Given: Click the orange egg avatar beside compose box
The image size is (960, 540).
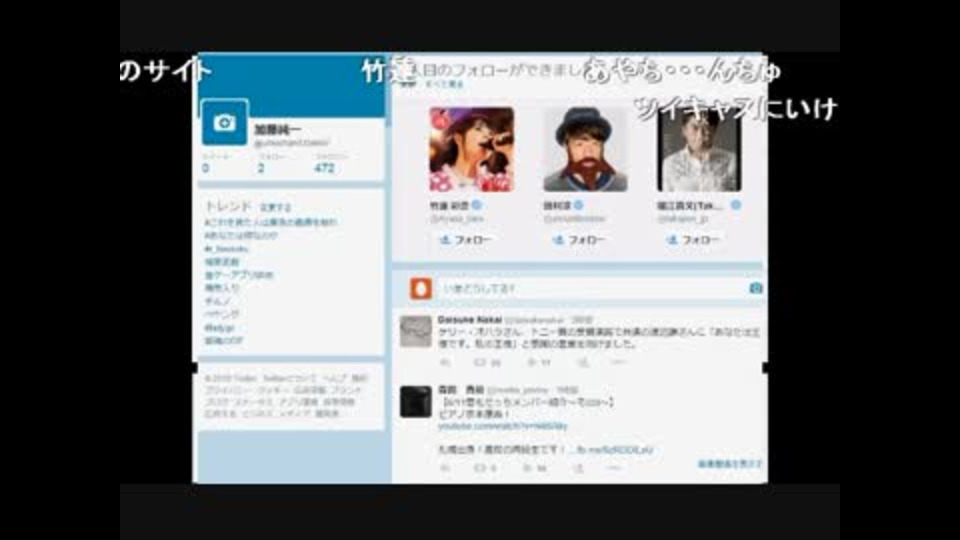Looking at the screenshot, I should [x=421, y=288].
